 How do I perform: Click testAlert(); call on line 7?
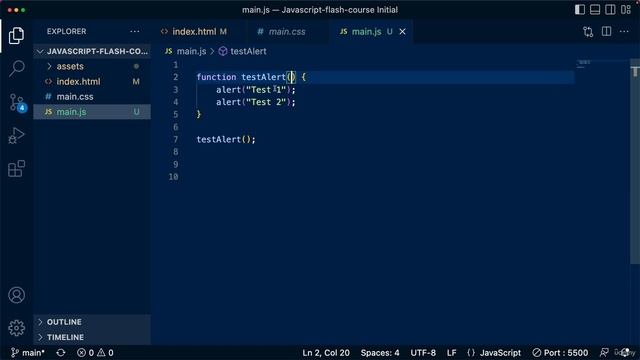[x=226, y=139]
